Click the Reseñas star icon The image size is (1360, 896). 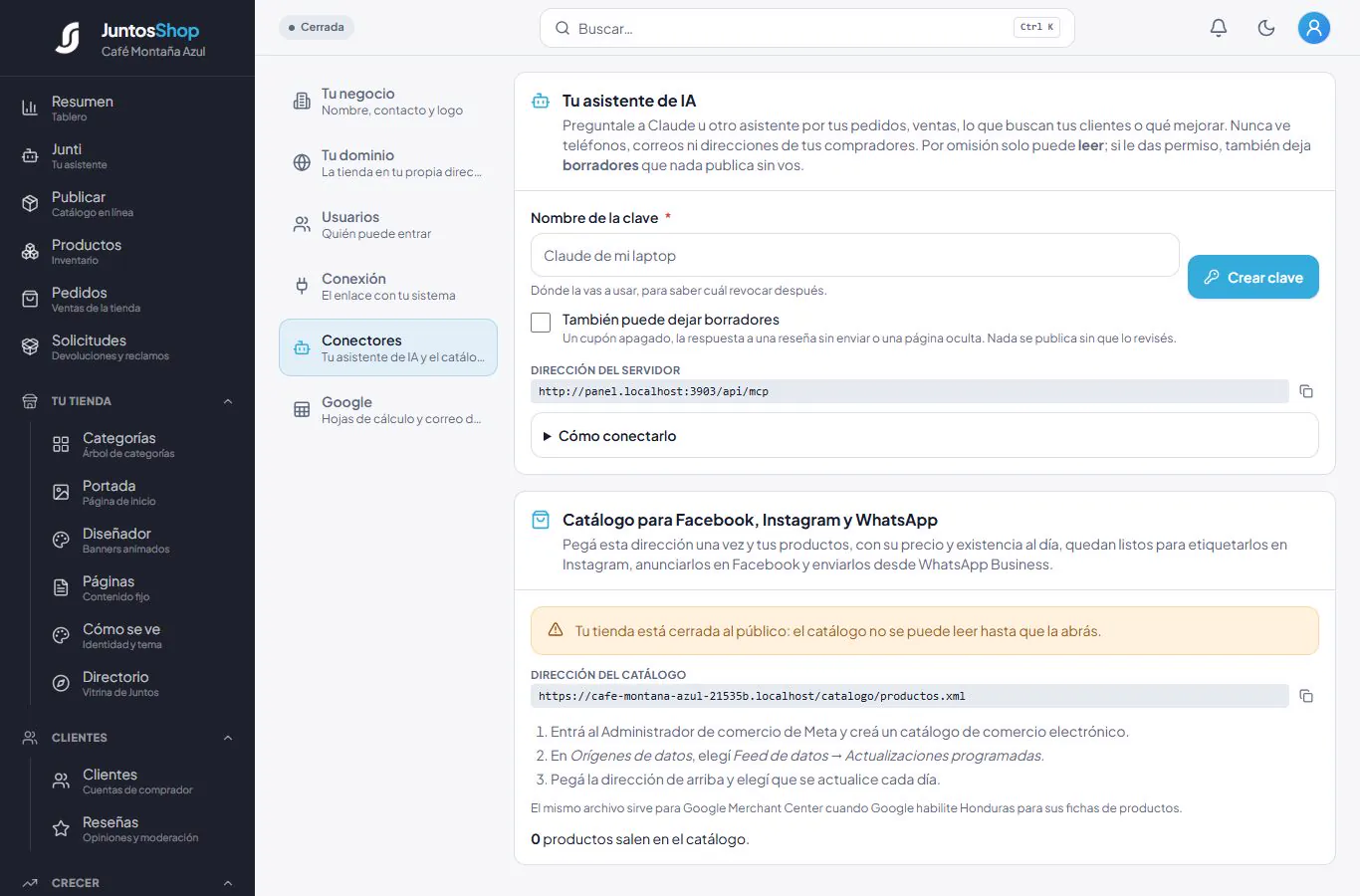pyautogui.click(x=61, y=828)
